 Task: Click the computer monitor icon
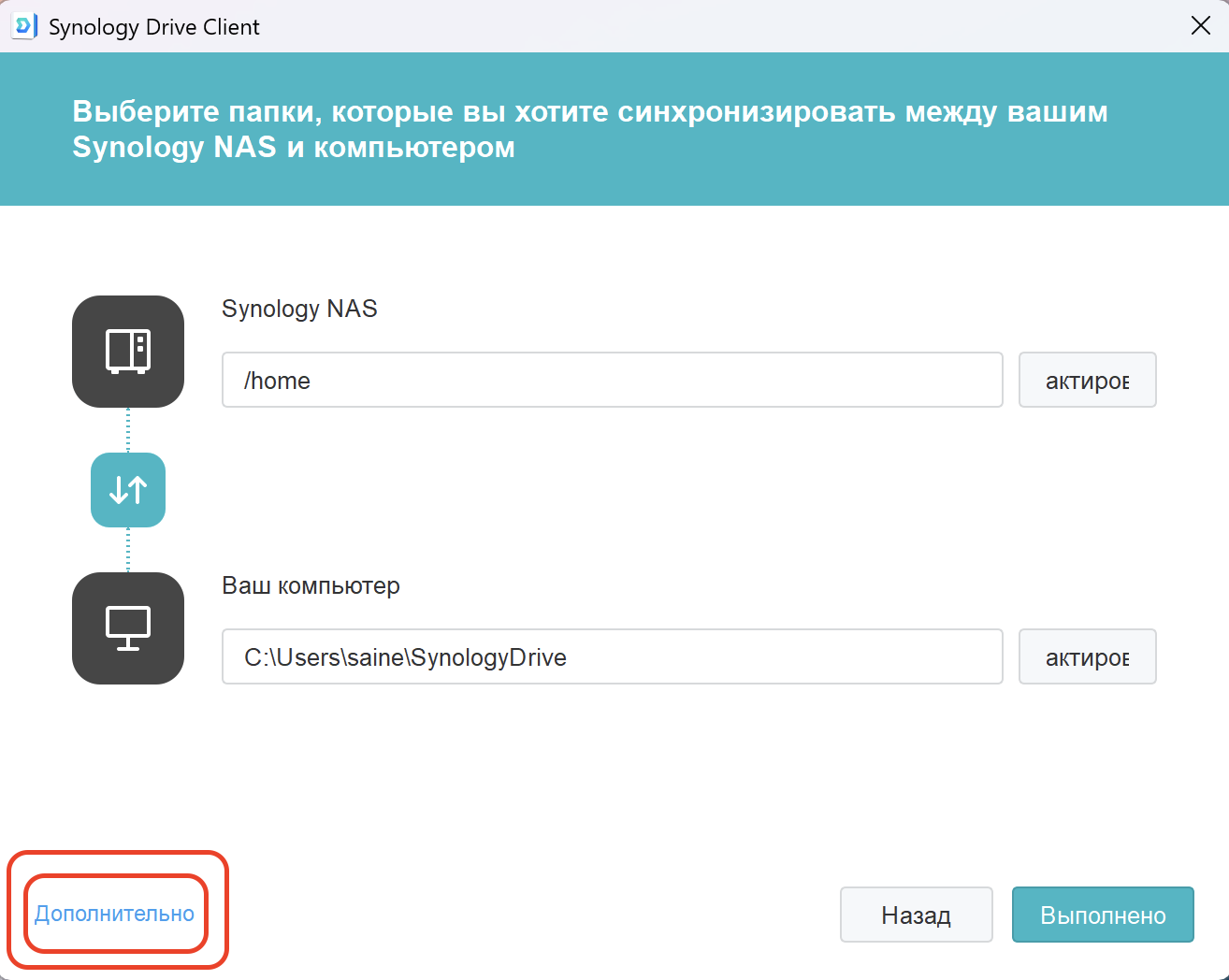pyautogui.click(x=128, y=628)
